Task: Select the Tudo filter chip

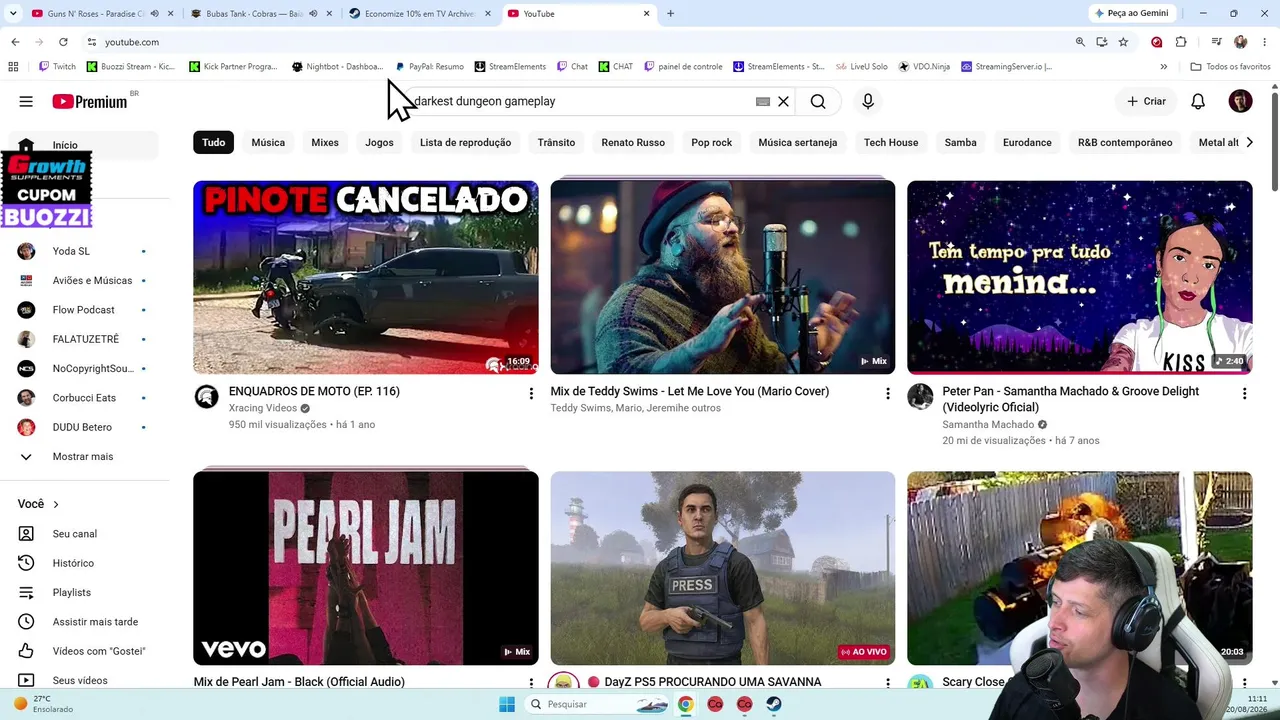Action: (x=214, y=142)
